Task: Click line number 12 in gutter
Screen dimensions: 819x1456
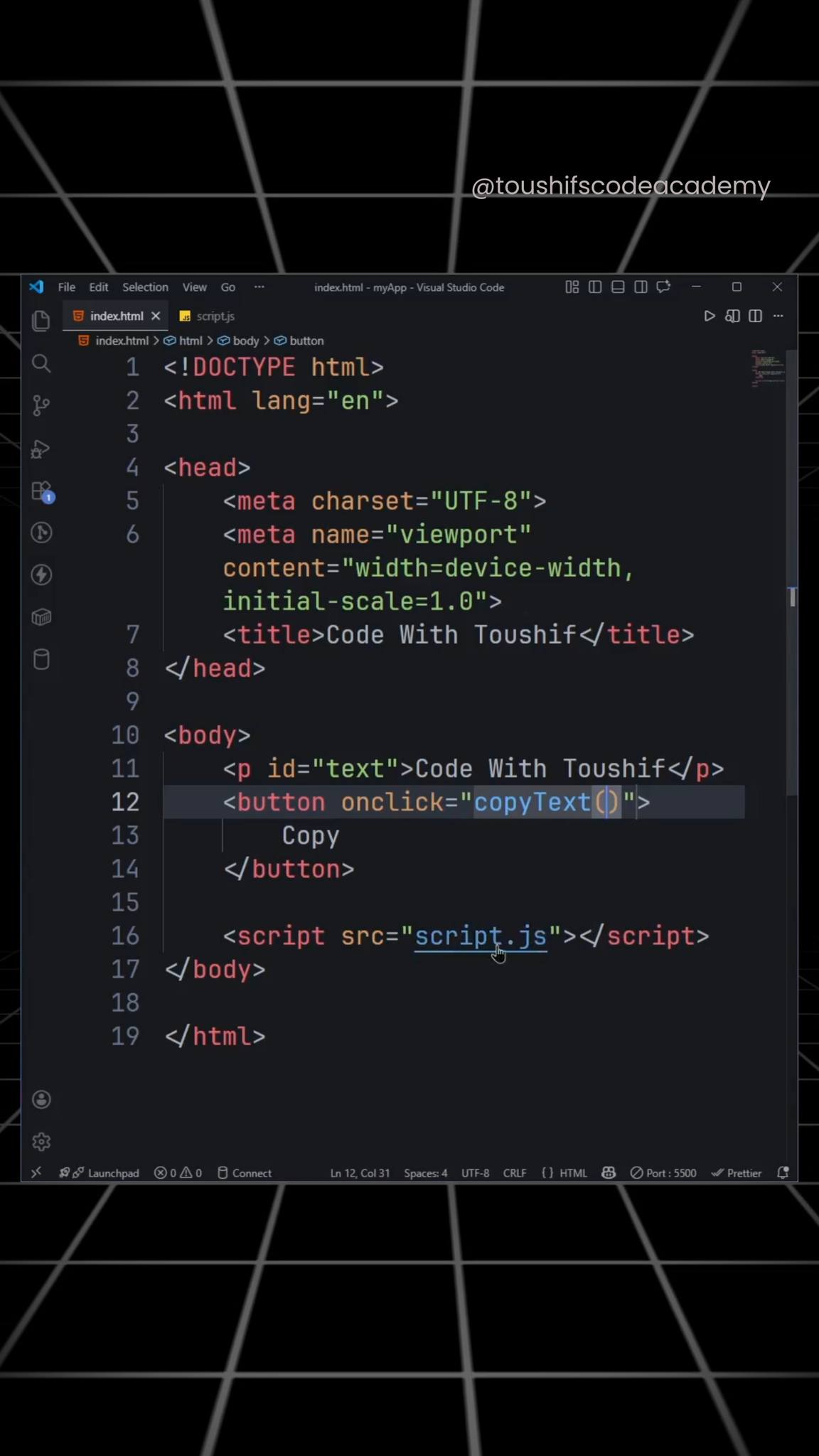Action: tap(125, 802)
